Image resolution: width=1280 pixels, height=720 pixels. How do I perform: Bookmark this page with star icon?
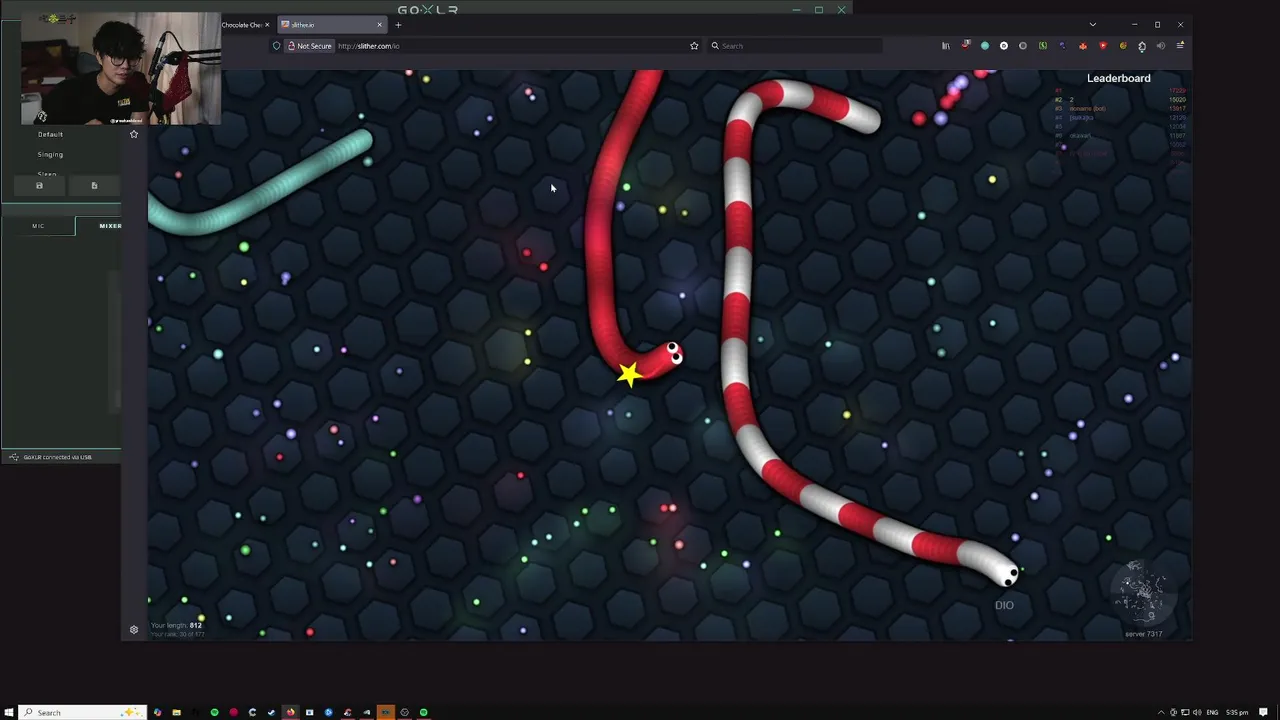pyautogui.click(x=694, y=46)
